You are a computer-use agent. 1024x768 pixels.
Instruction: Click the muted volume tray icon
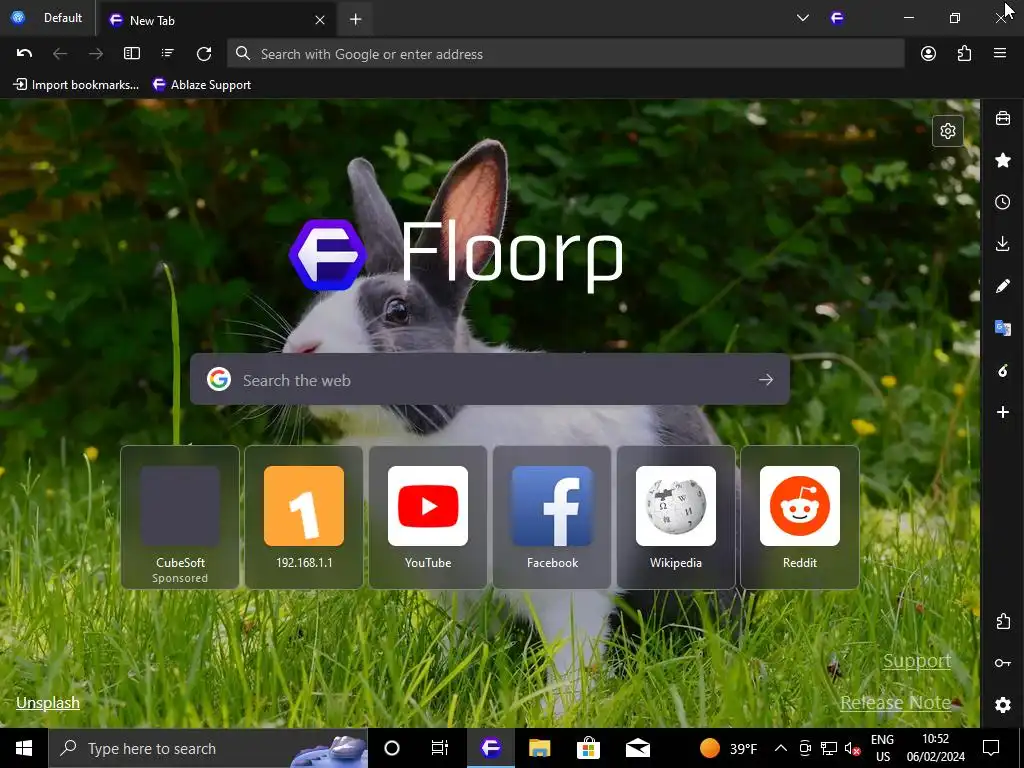852,748
